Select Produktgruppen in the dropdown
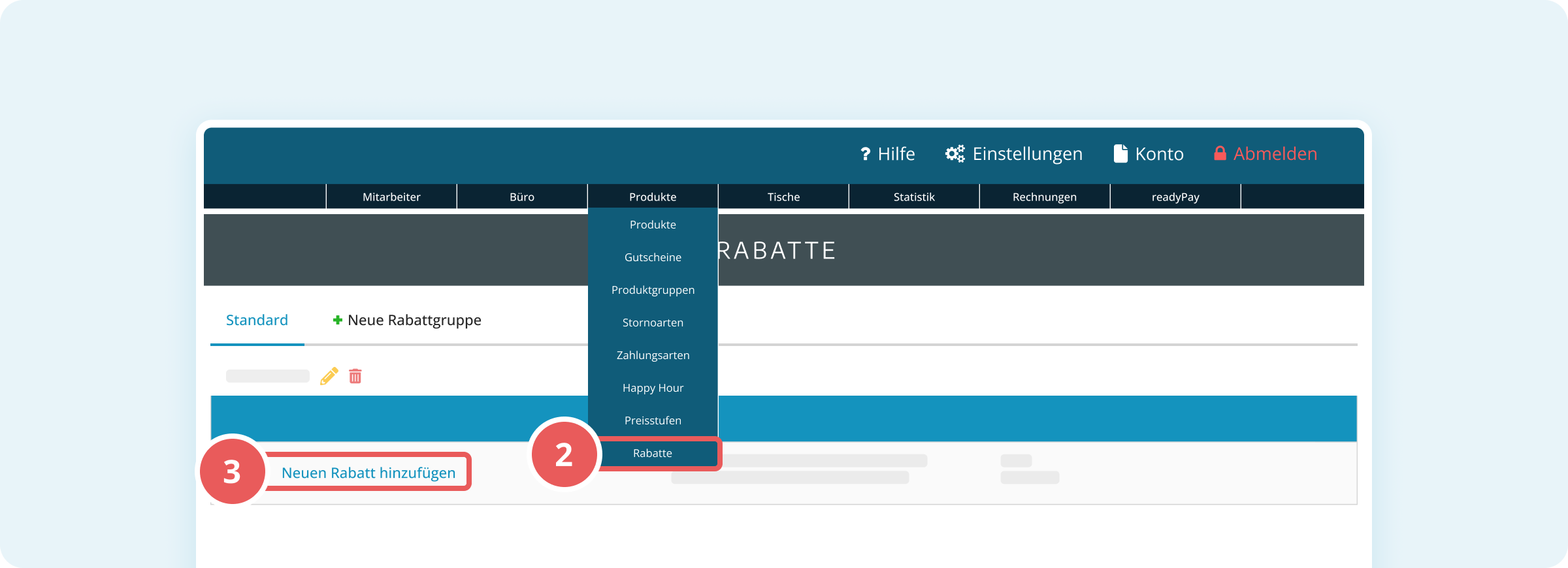 pyautogui.click(x=653, y=290)
